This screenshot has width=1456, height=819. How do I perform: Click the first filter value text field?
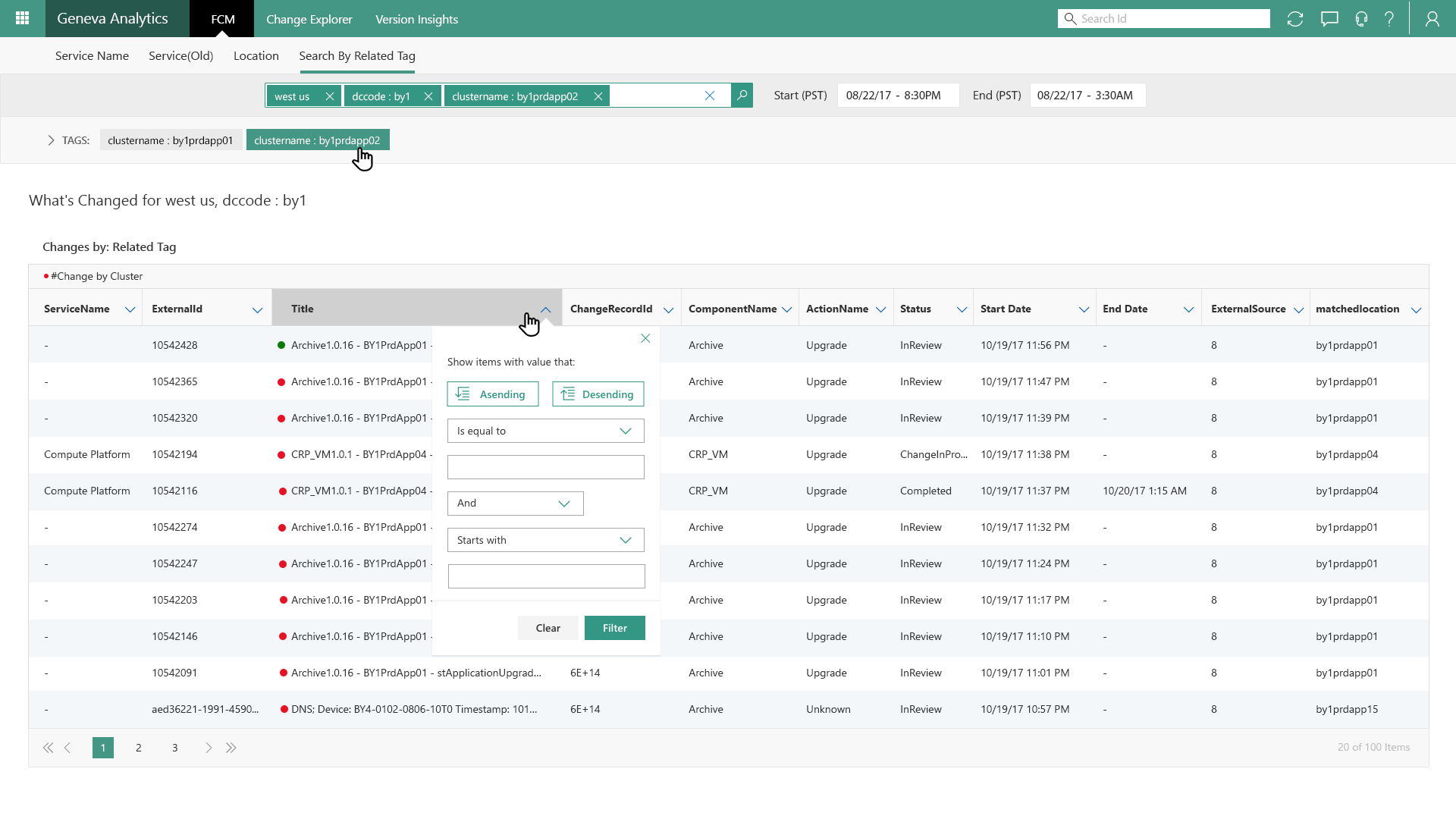coord(546,467)
